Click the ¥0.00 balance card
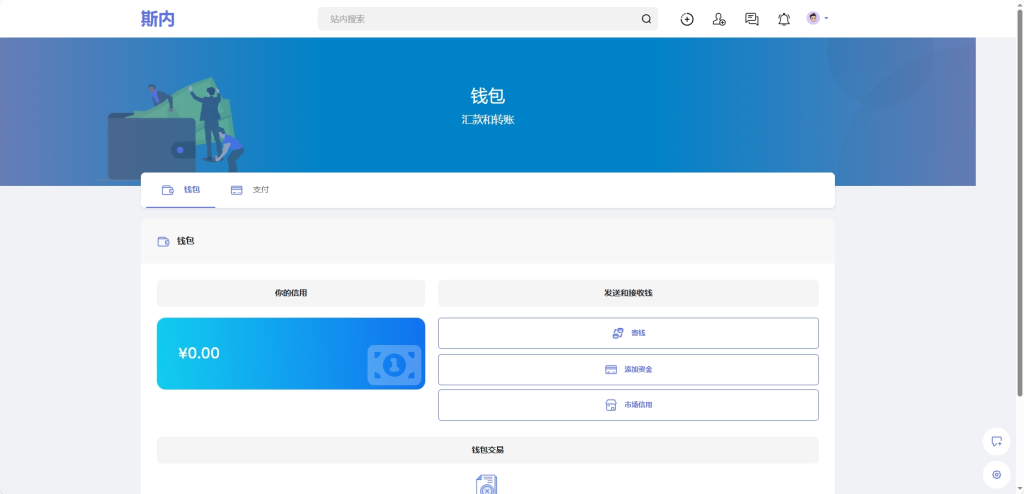Screen dimensions: 1024x494 tap(291, 354)
